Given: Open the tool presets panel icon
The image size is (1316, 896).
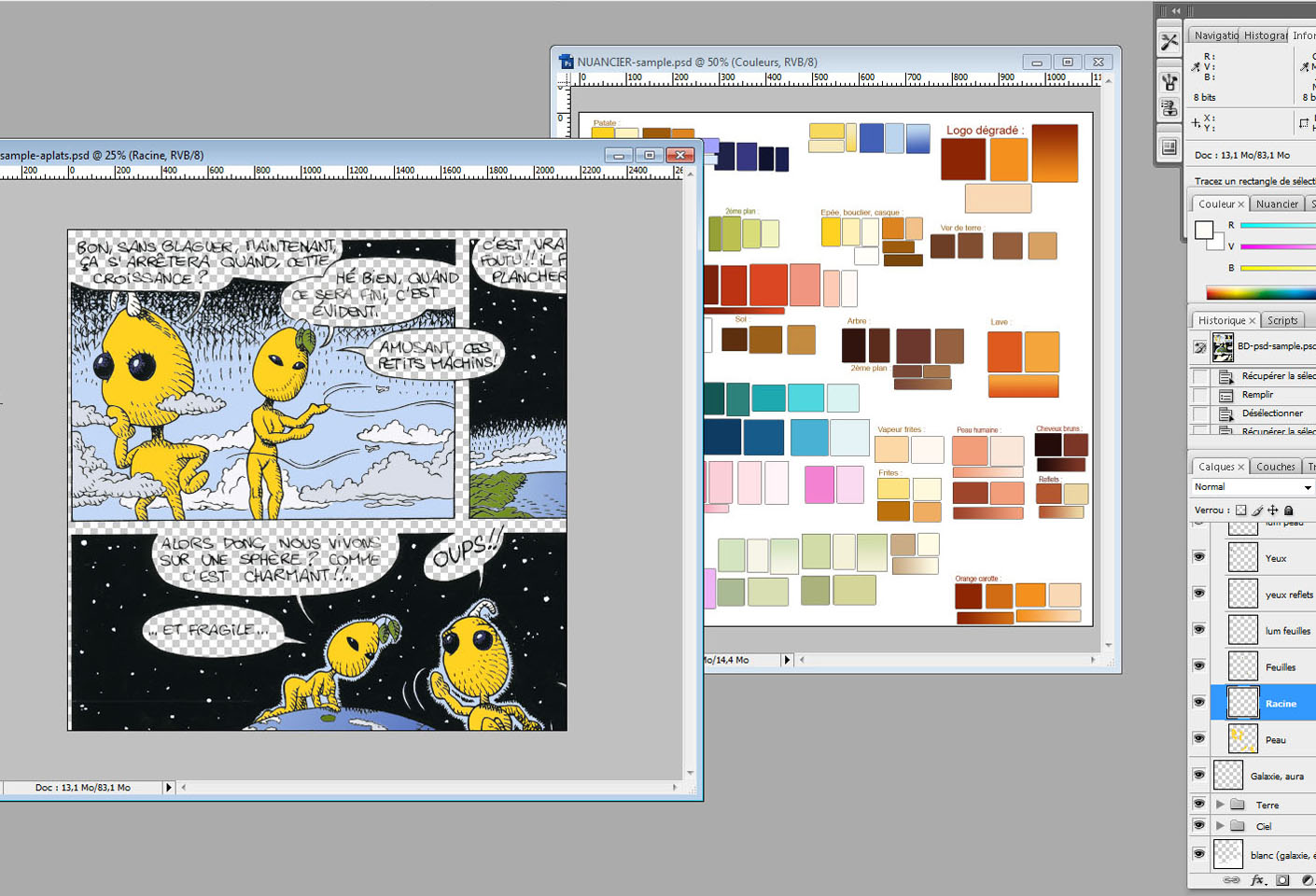Looking at the screenshot, I should [1169, 42].
